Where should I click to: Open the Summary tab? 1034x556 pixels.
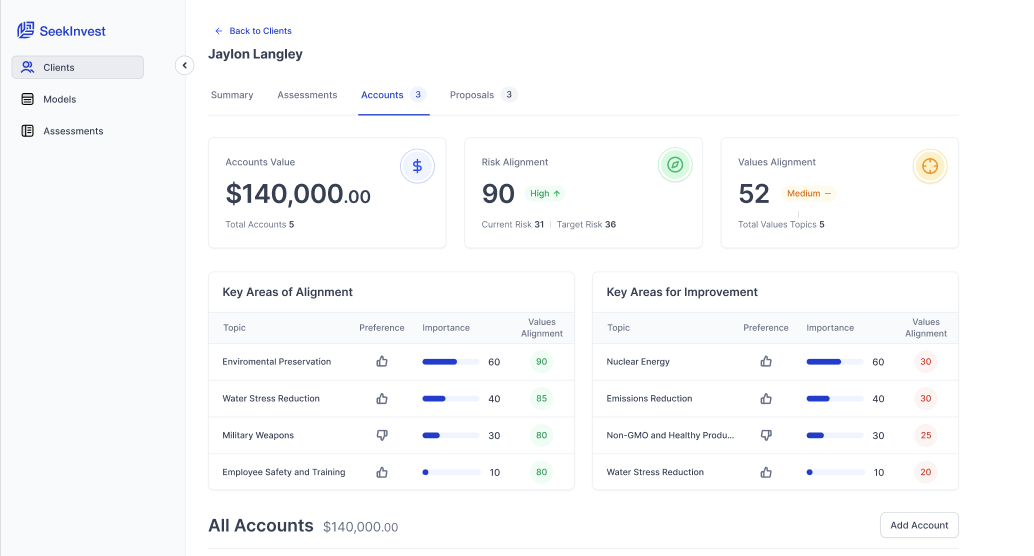pyautogui.click(x=231, y=95)
